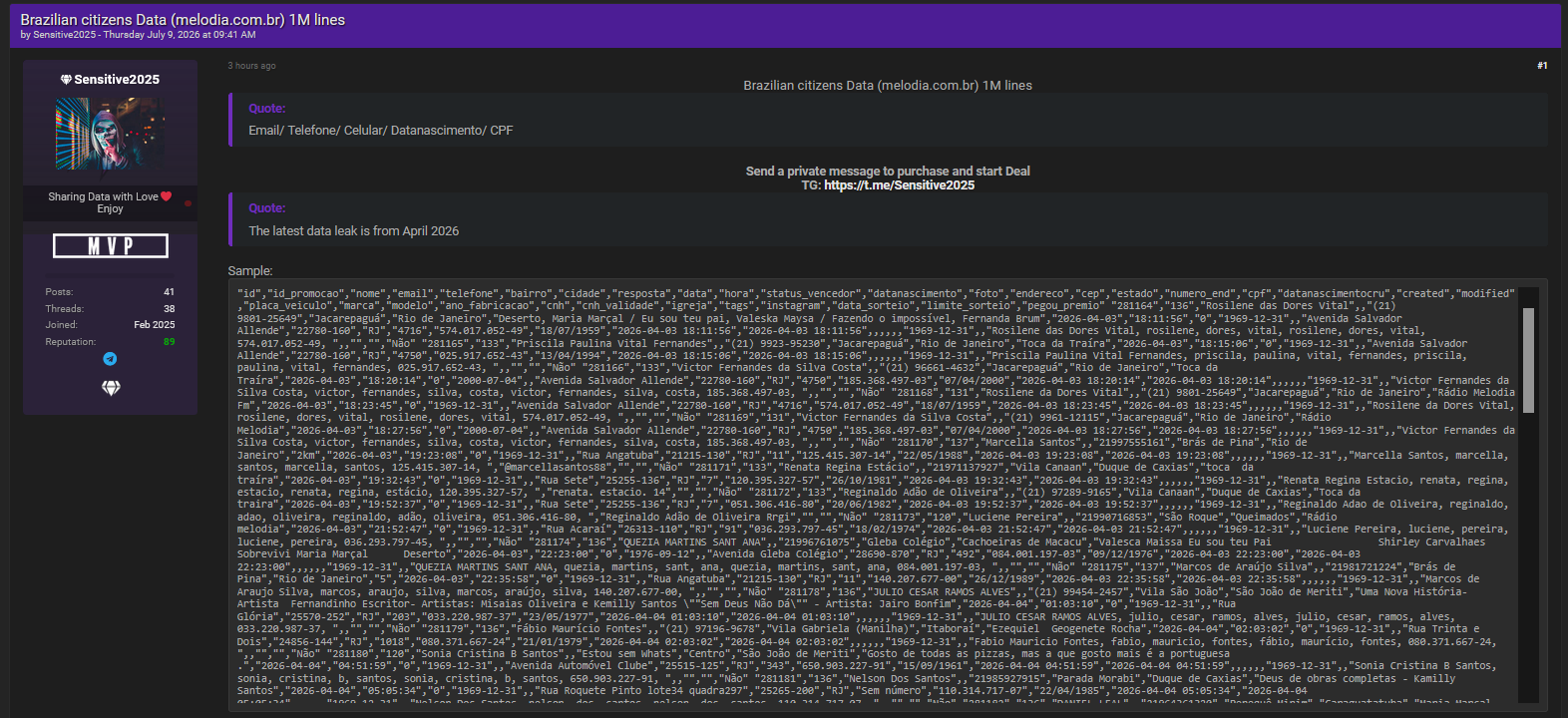Click the first Quote block listing data fields
The height and width of the screenshot is (718, 1568).
click(888, 120)
